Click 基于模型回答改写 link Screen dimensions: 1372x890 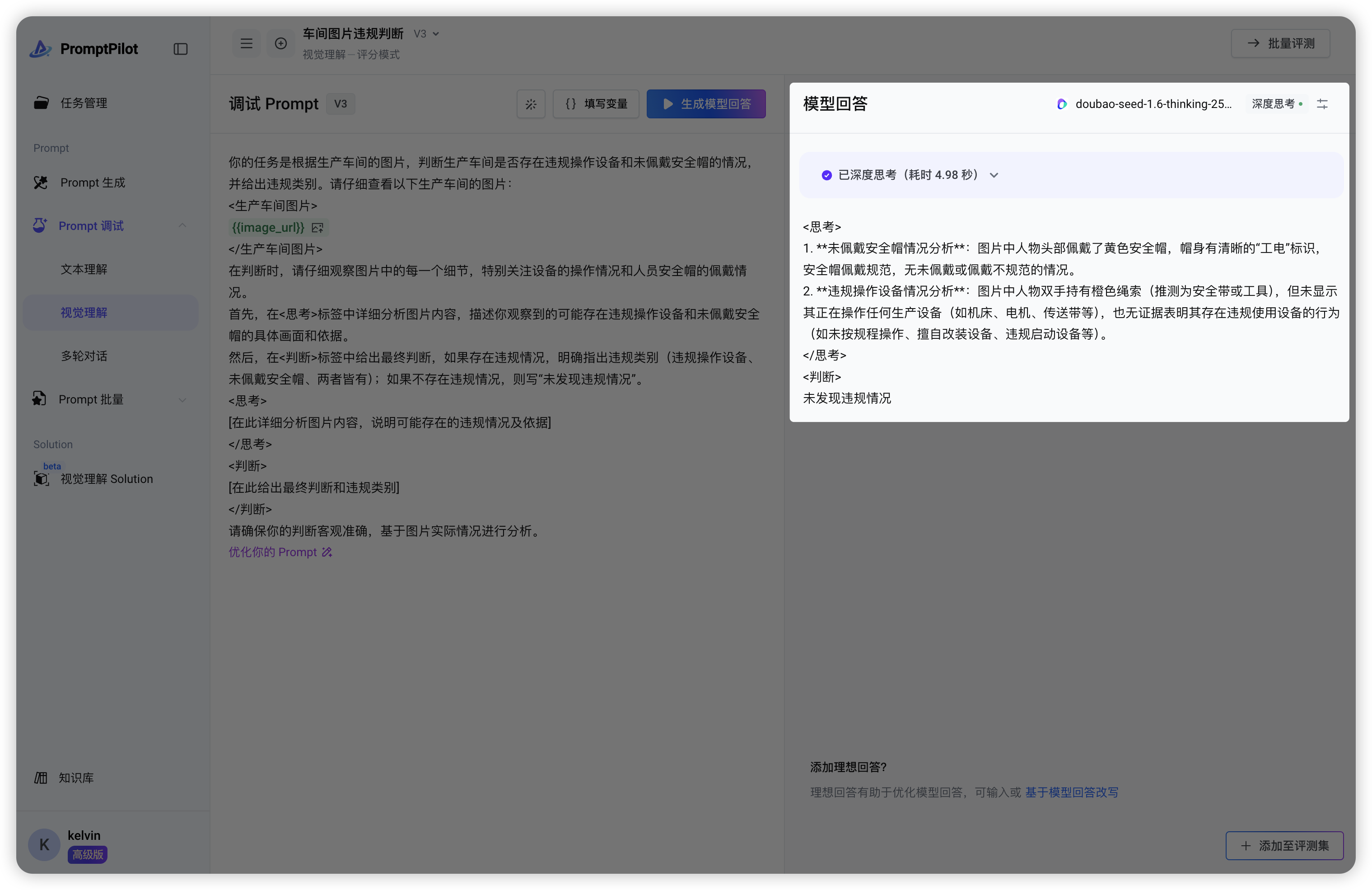coord(1071,792)
